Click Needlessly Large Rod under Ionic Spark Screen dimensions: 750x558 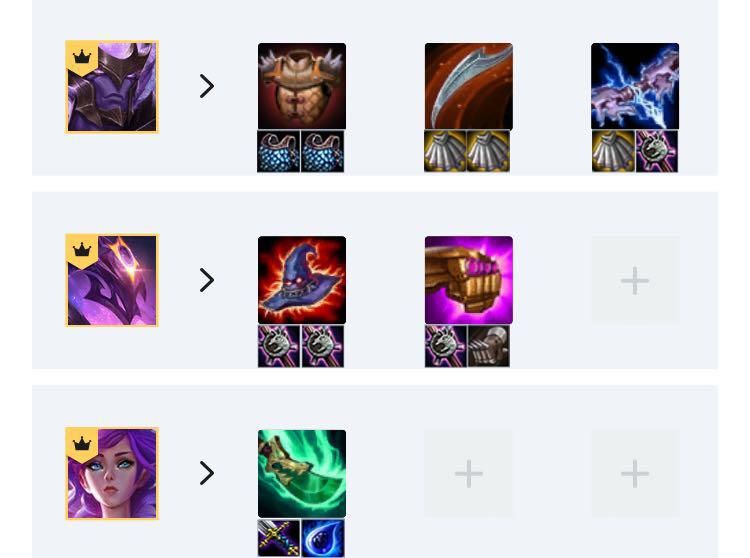click(657, 151)
